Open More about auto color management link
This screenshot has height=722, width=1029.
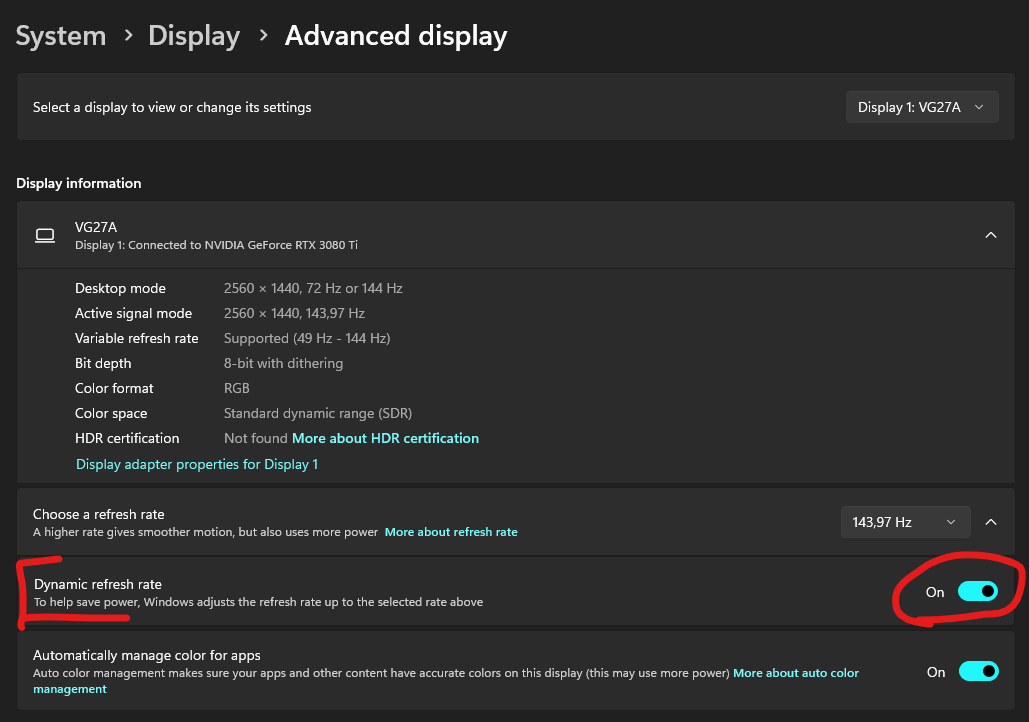coord(796,673)
